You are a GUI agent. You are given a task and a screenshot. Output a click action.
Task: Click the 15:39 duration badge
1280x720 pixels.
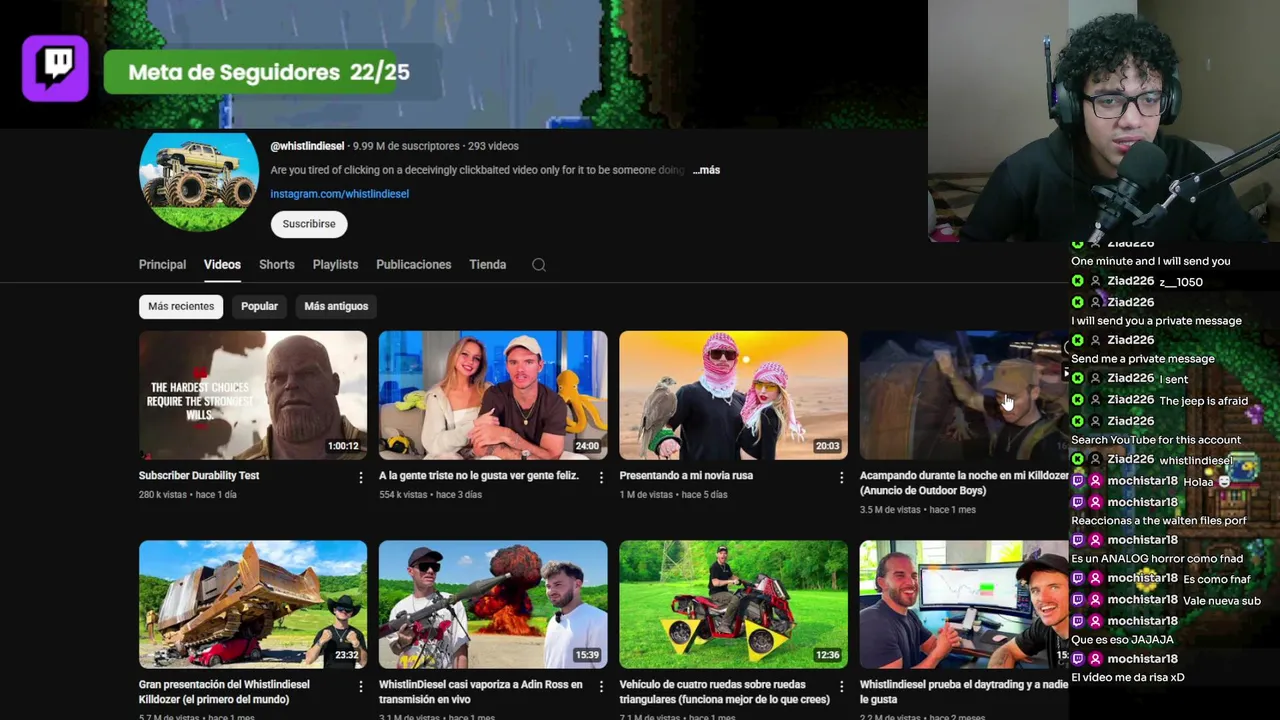[587, 656]
